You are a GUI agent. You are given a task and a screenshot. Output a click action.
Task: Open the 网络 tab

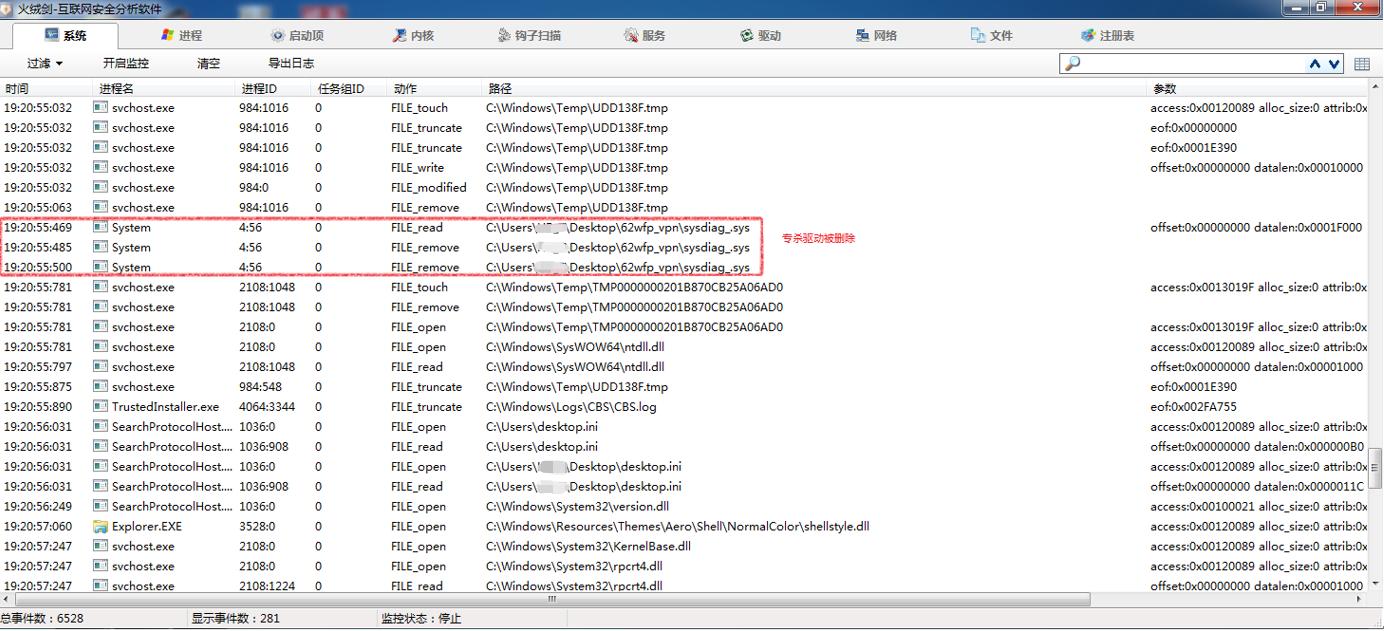tap(876, 35)
